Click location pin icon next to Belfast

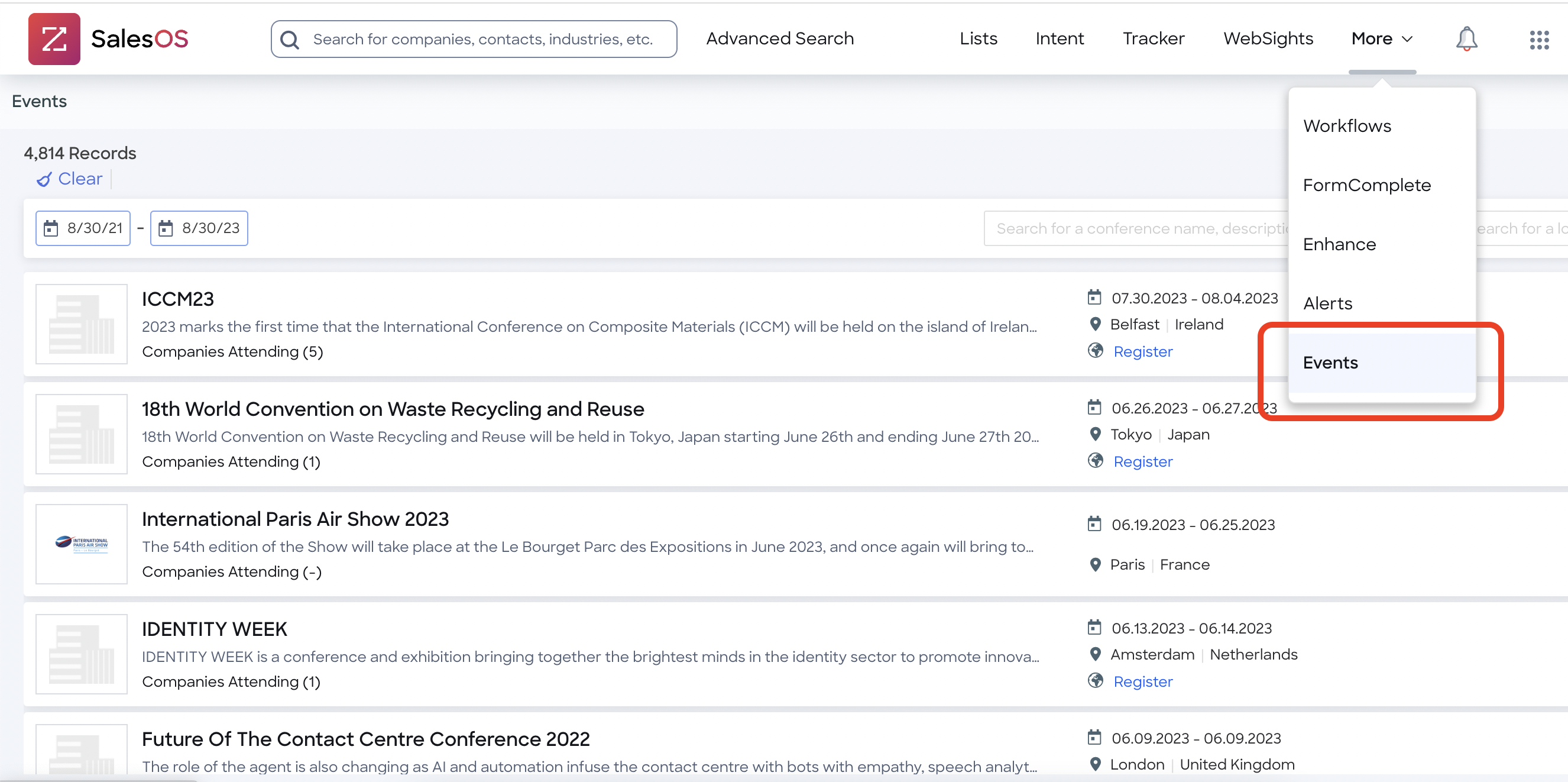click(1095, 324)
